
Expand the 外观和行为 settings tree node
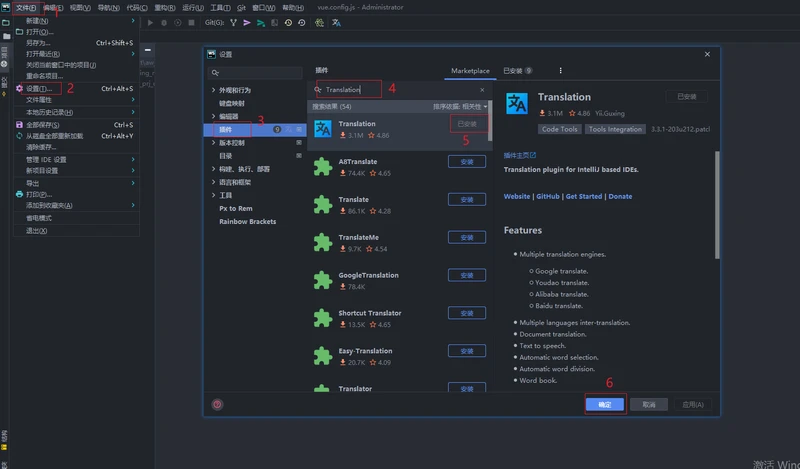[213, 90]
